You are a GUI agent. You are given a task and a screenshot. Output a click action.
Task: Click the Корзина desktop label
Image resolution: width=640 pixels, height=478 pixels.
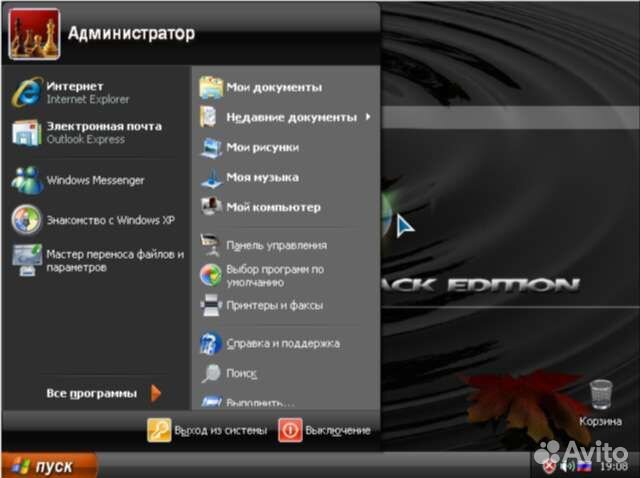click(600, 421)
